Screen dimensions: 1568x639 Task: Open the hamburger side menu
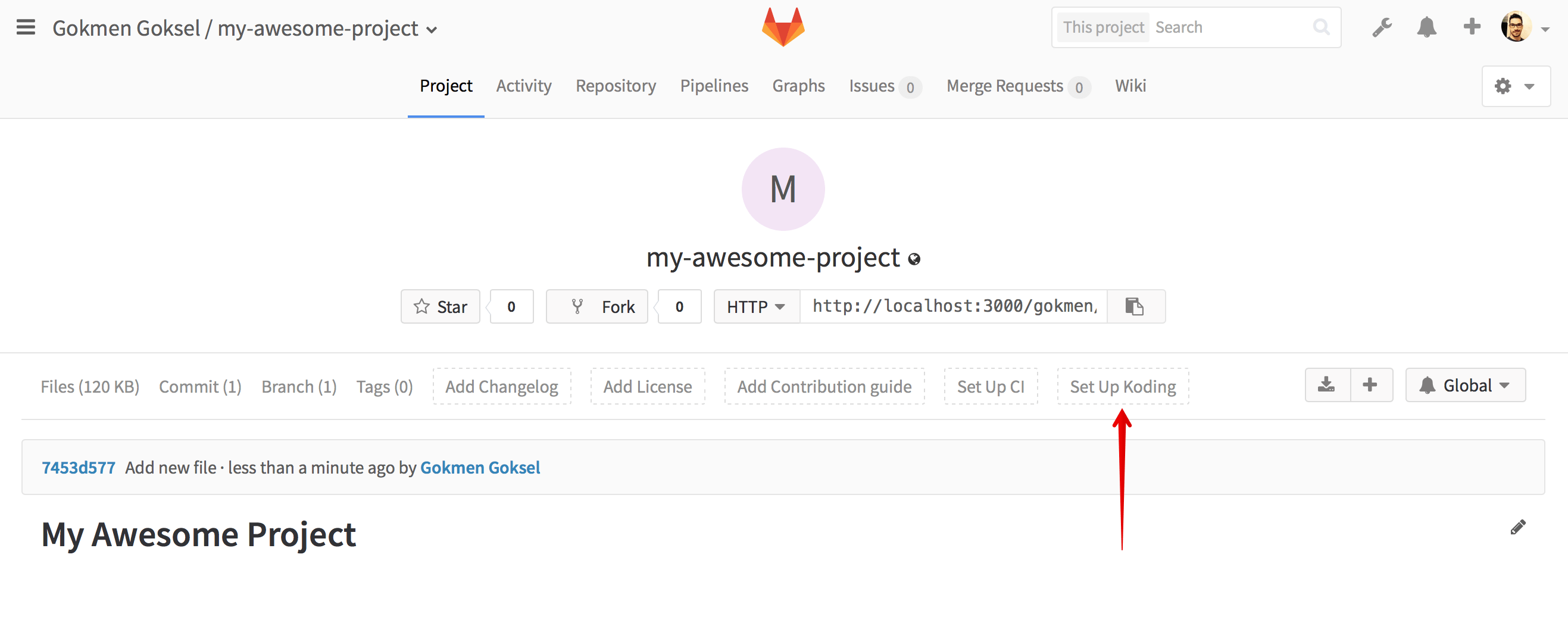26,27
